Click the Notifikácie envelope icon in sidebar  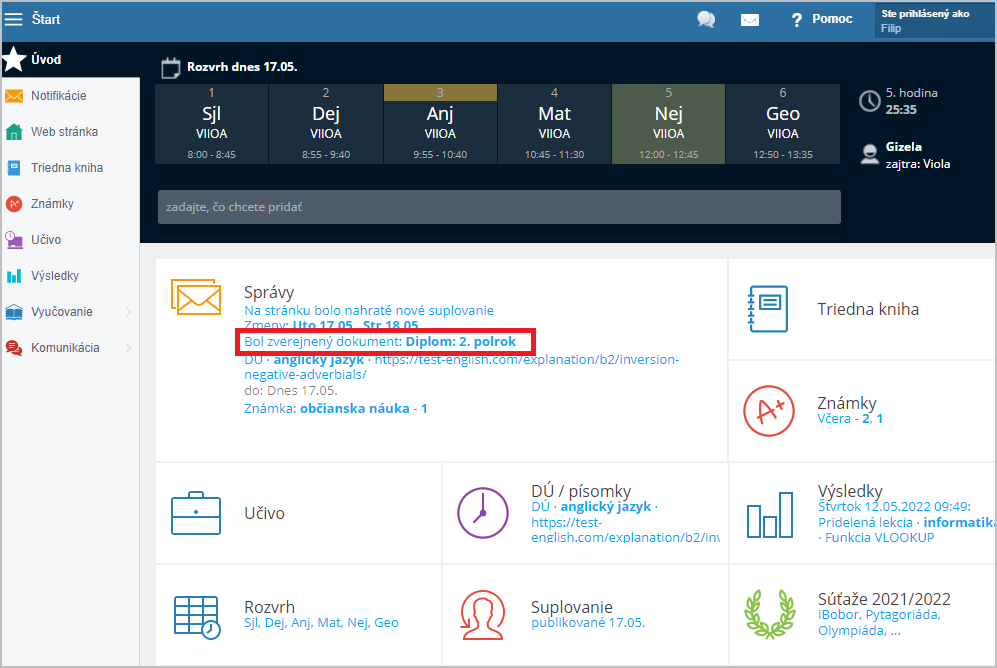14,96
